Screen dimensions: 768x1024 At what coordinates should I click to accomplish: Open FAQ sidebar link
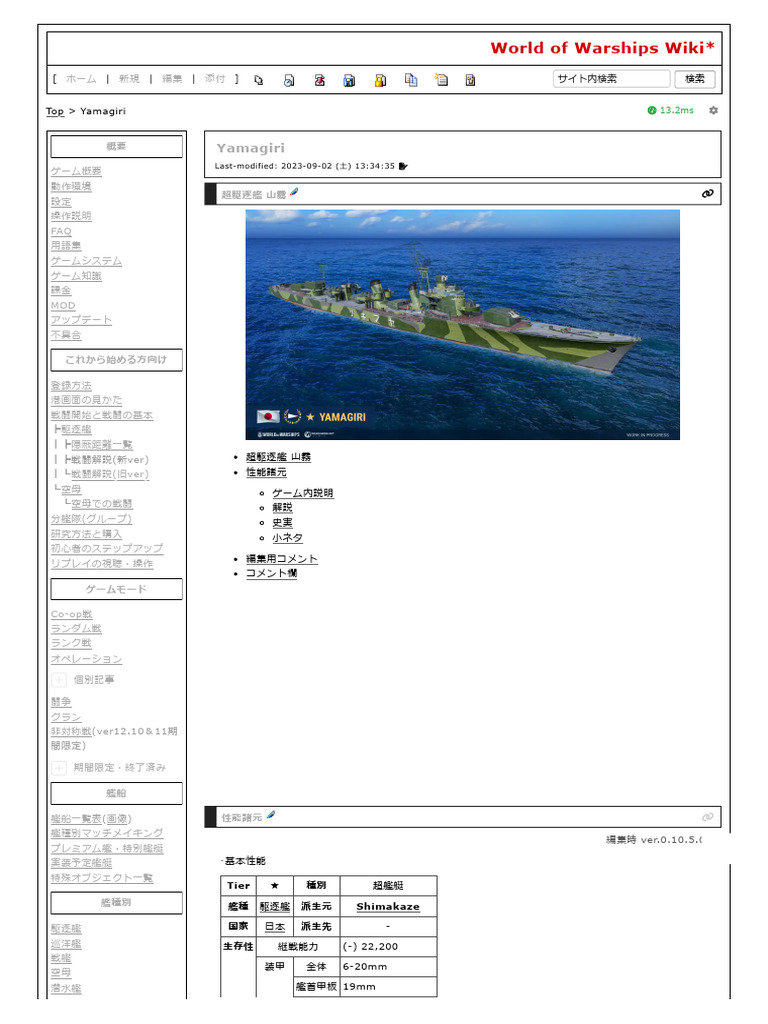(61, 231)
